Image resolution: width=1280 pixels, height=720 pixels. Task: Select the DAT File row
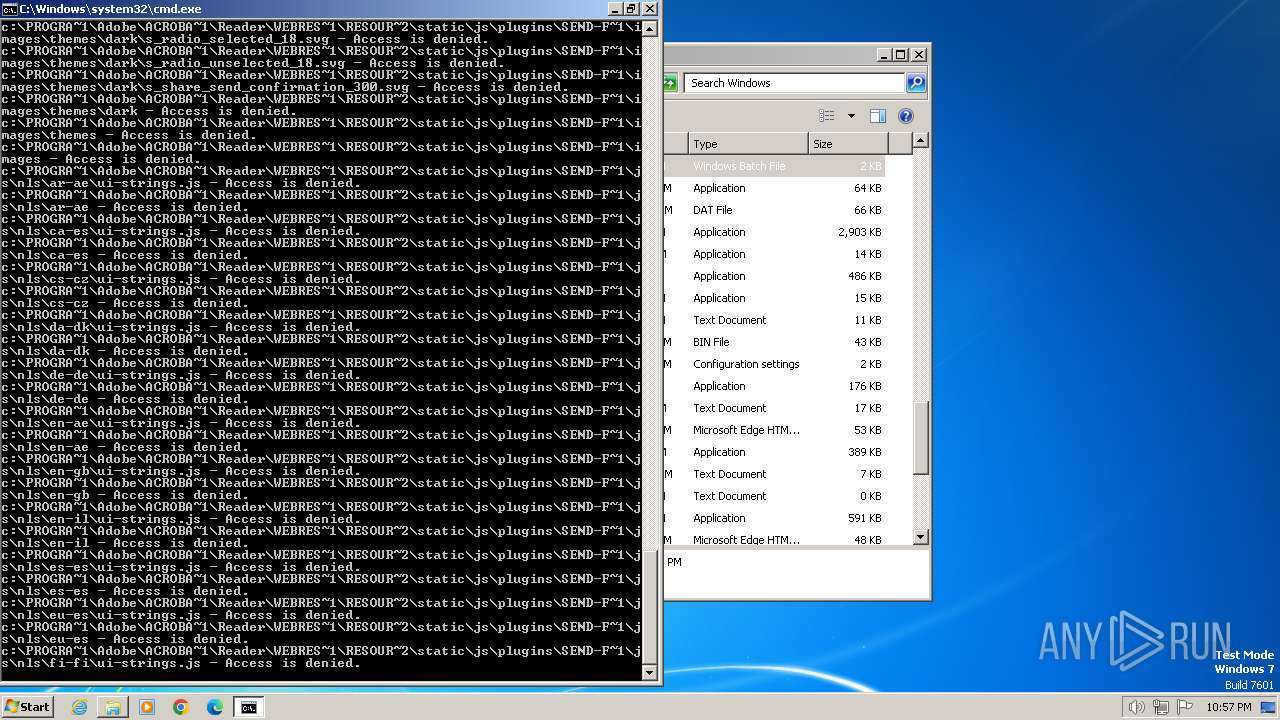click(x=774, y=210)
